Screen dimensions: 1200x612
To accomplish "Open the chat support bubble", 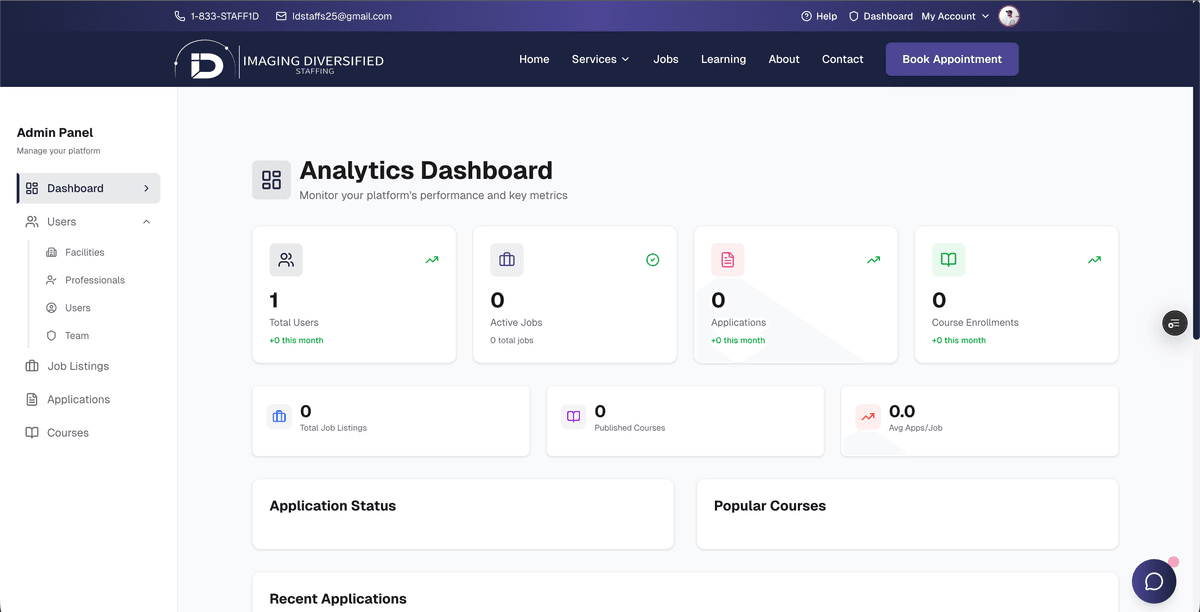I will (1154, 581).
